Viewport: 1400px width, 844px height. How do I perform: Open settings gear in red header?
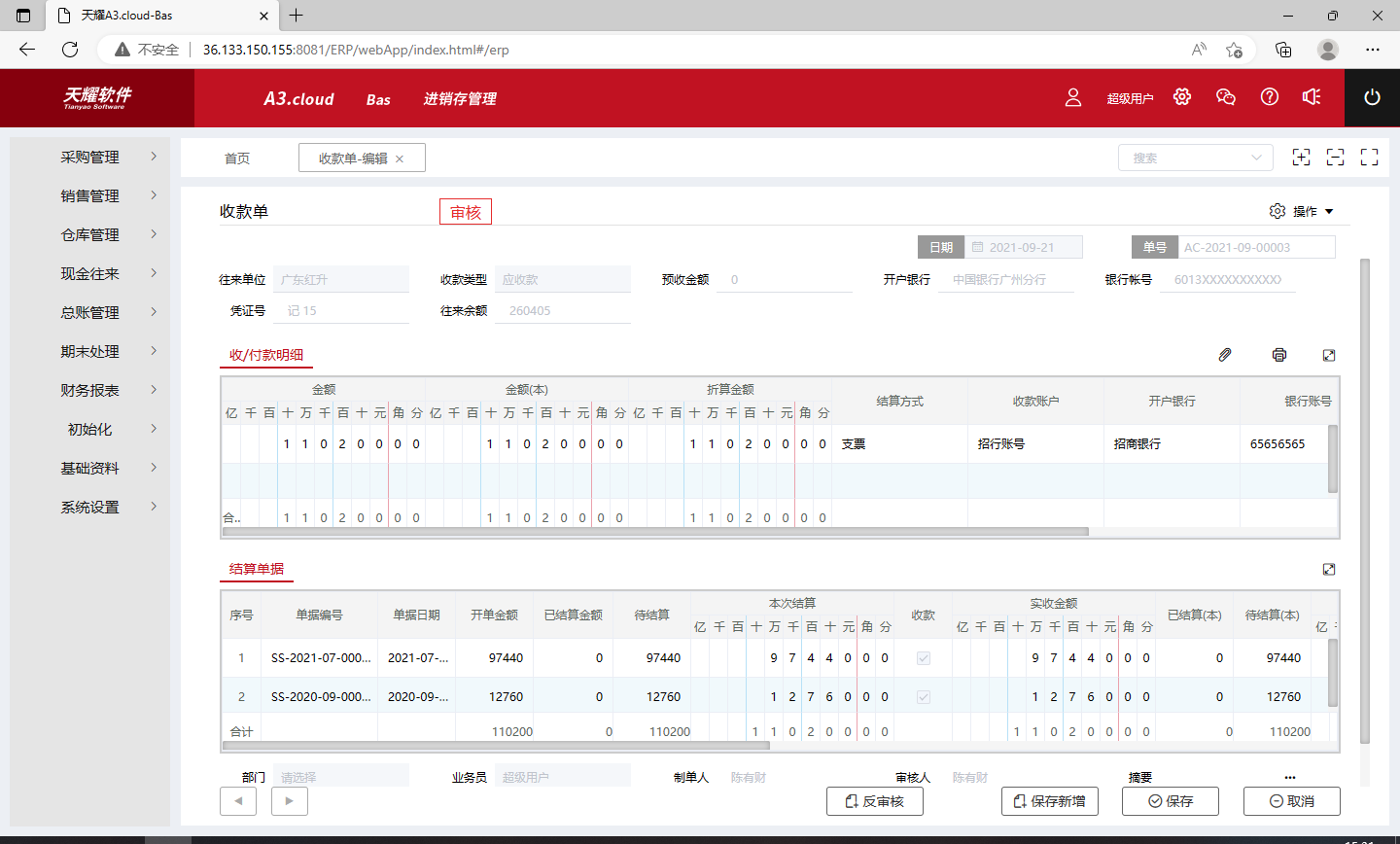click(1182, 97)
